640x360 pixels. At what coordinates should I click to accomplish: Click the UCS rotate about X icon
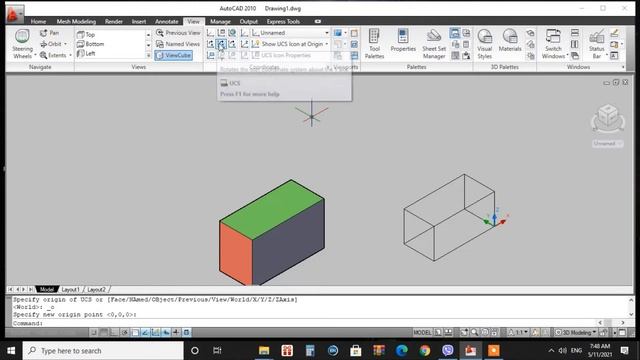pos(210,44)
